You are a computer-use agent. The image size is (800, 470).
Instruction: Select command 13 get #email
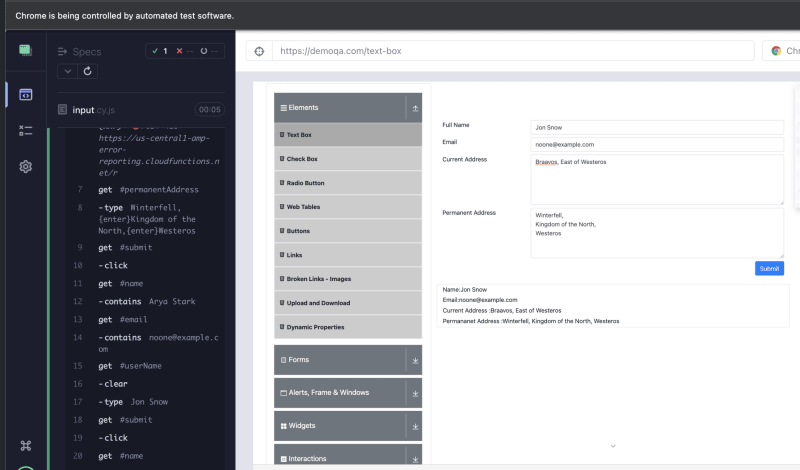click(145, 319)
